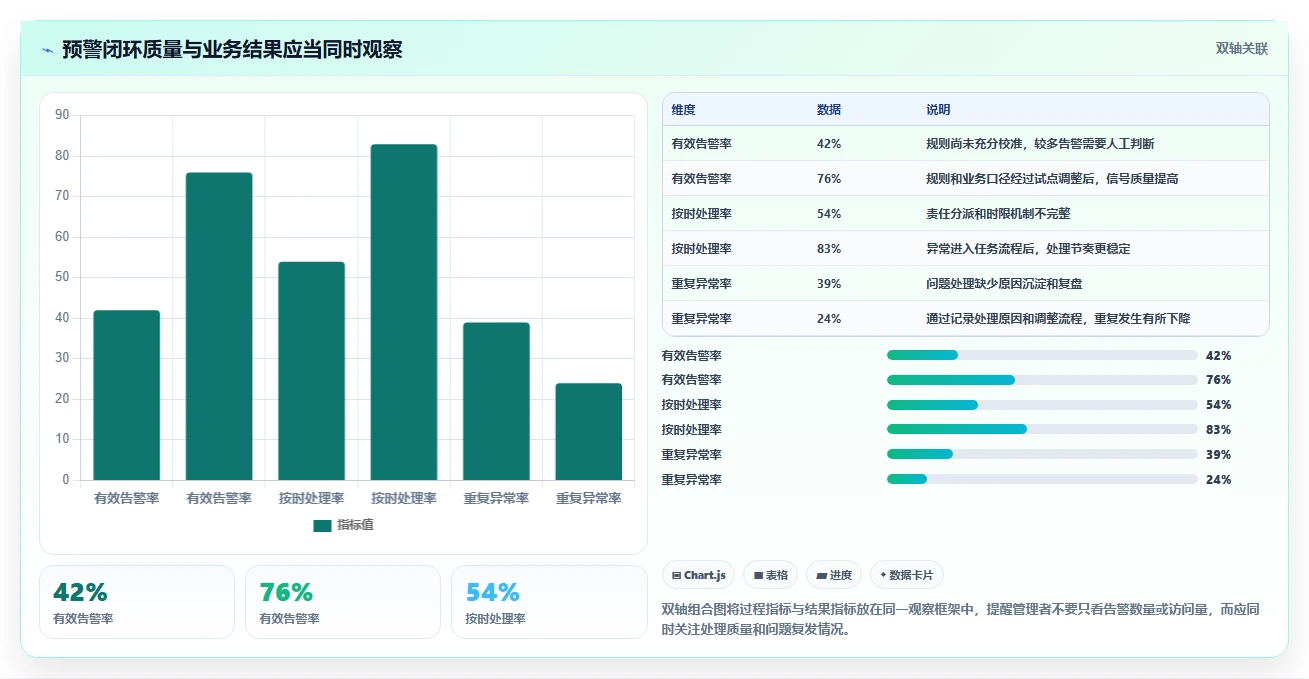Click the 24% cell in the table

(829, 319)
